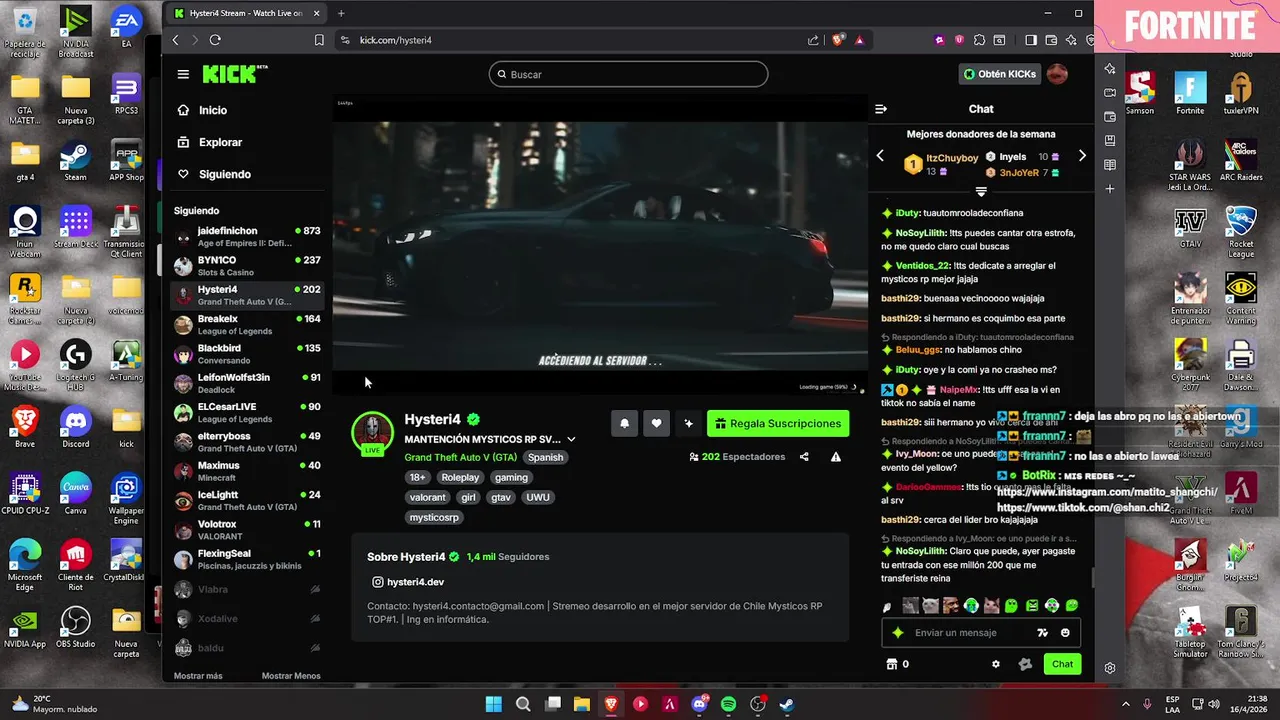Open the emoji picker in chat

click(1065, 633)
